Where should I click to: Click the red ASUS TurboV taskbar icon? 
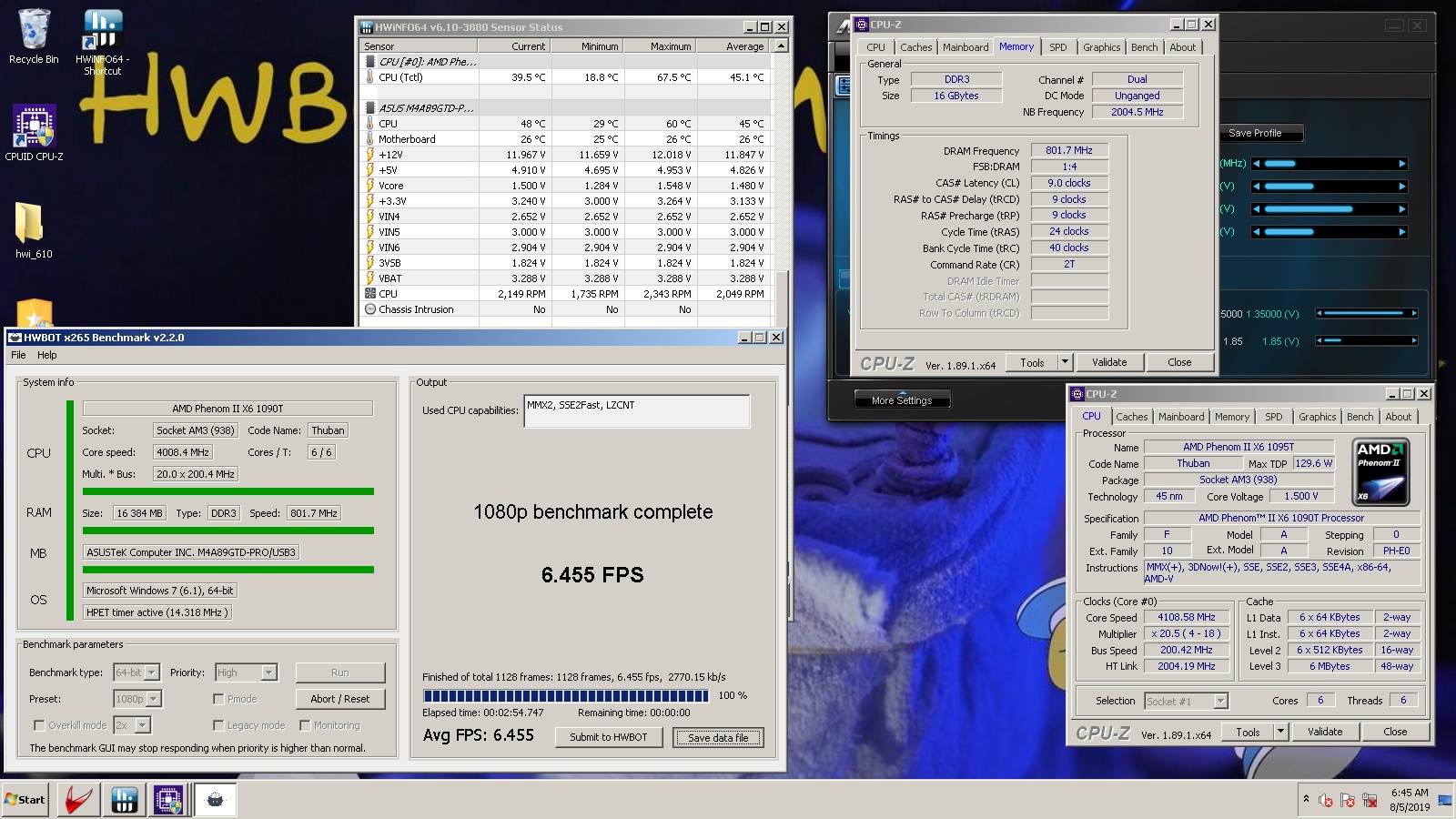(78, 800)
